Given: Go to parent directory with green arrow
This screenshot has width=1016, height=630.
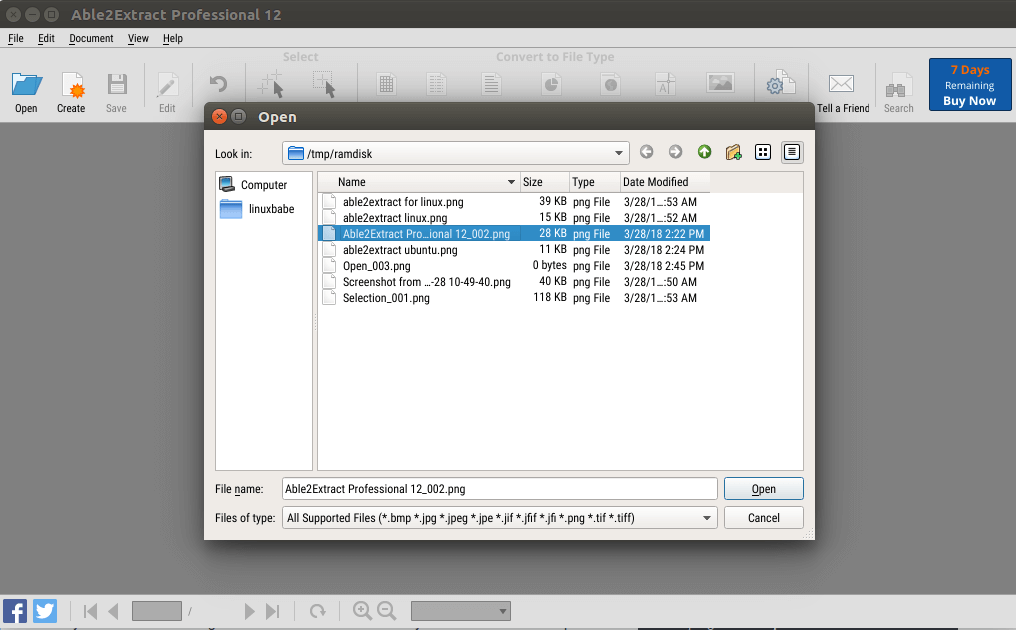Looking at the screenshot, I should coord(704,152).
